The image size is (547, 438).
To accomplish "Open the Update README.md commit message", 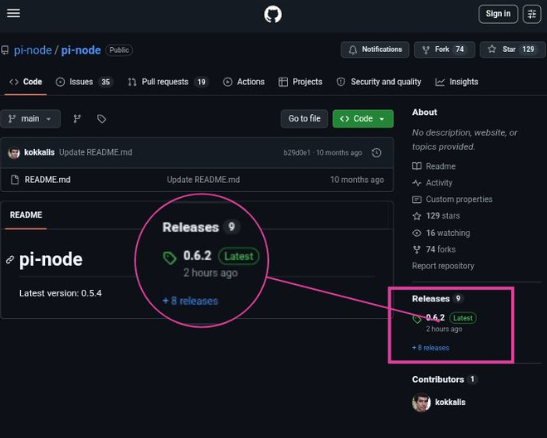I will [x=96, y=152].
